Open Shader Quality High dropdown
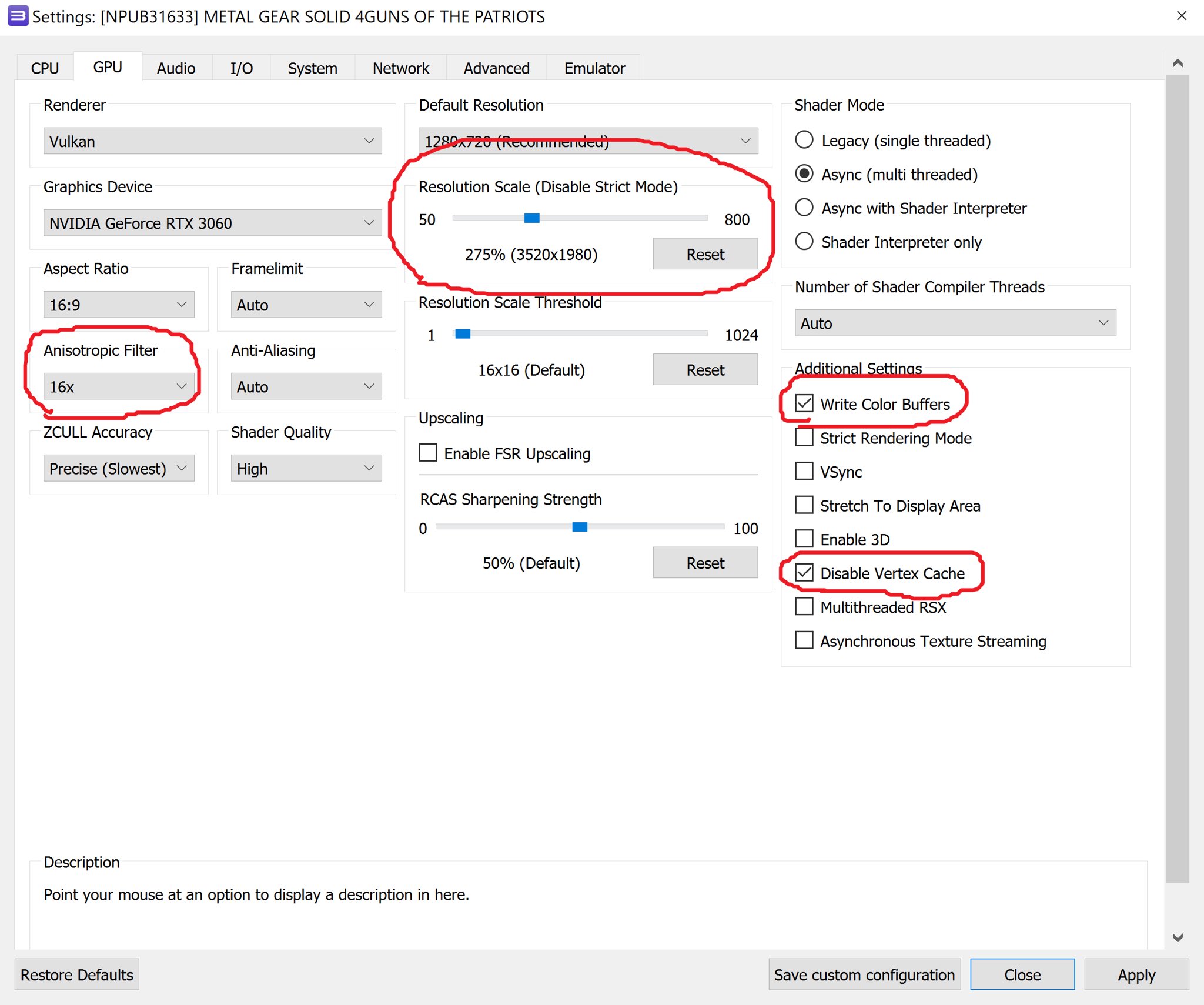 click(306, 469)
